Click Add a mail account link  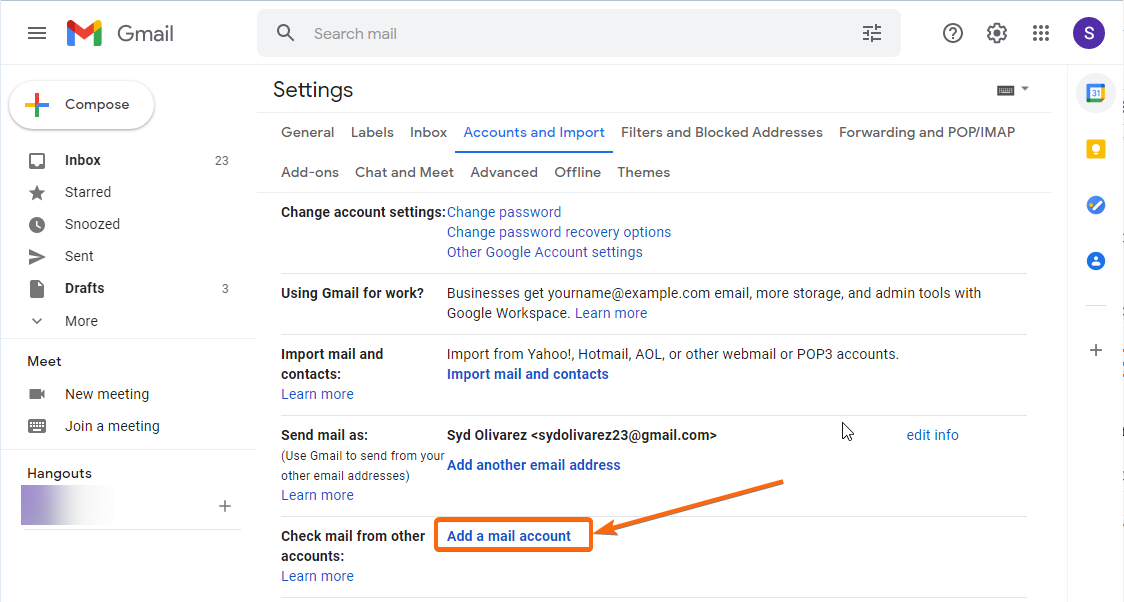pos(509,536)
